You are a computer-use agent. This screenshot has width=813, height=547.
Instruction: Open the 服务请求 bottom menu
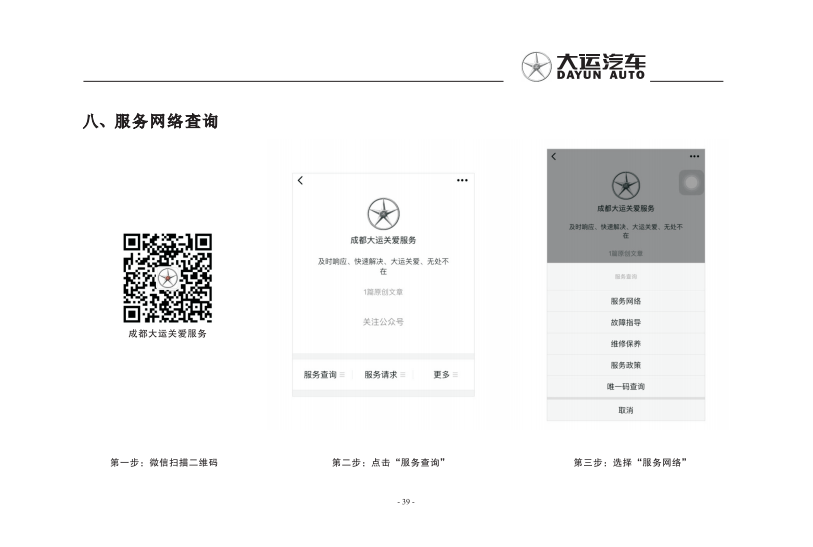384,374
